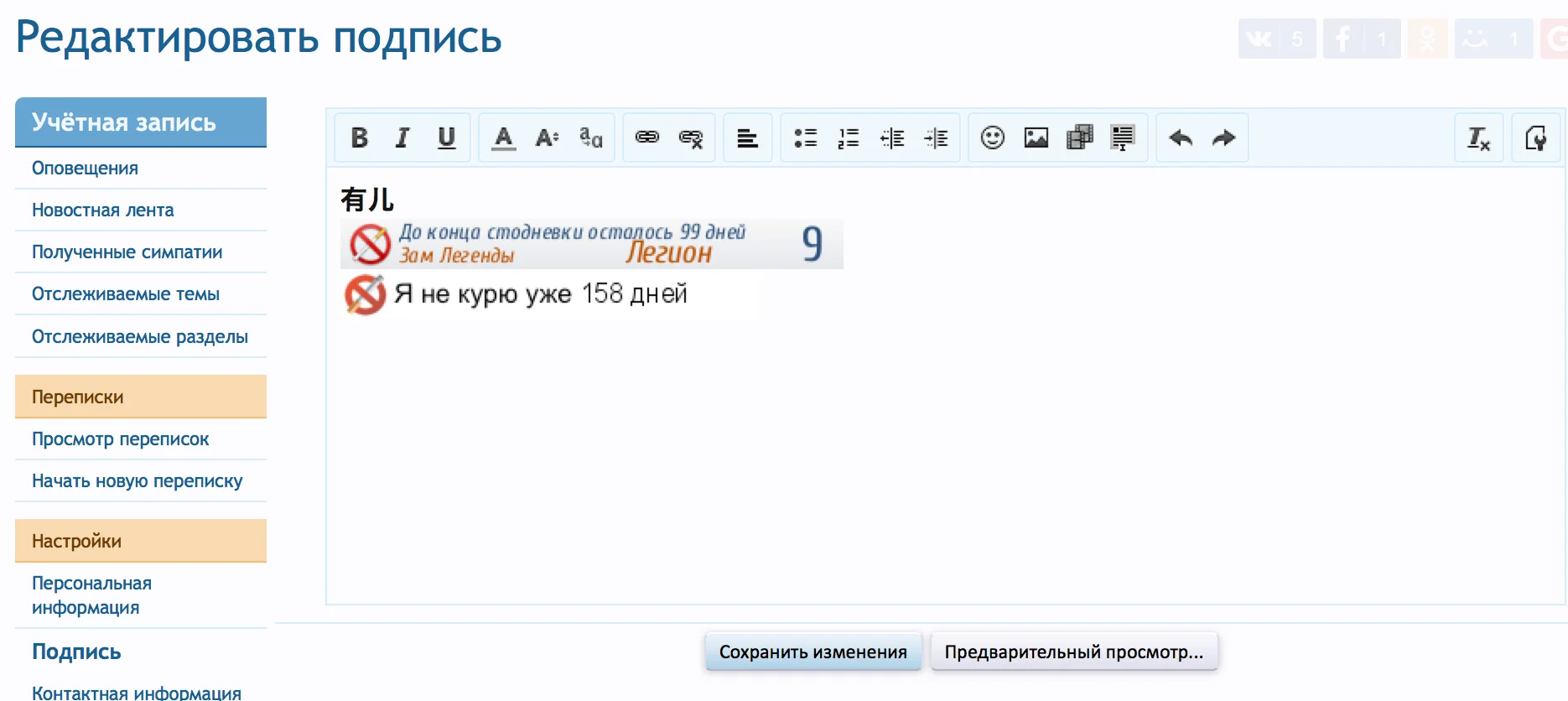This screenshot has width=1568, height=701.
Task: Insert a link with chain icon
Action: pos(647,138)
